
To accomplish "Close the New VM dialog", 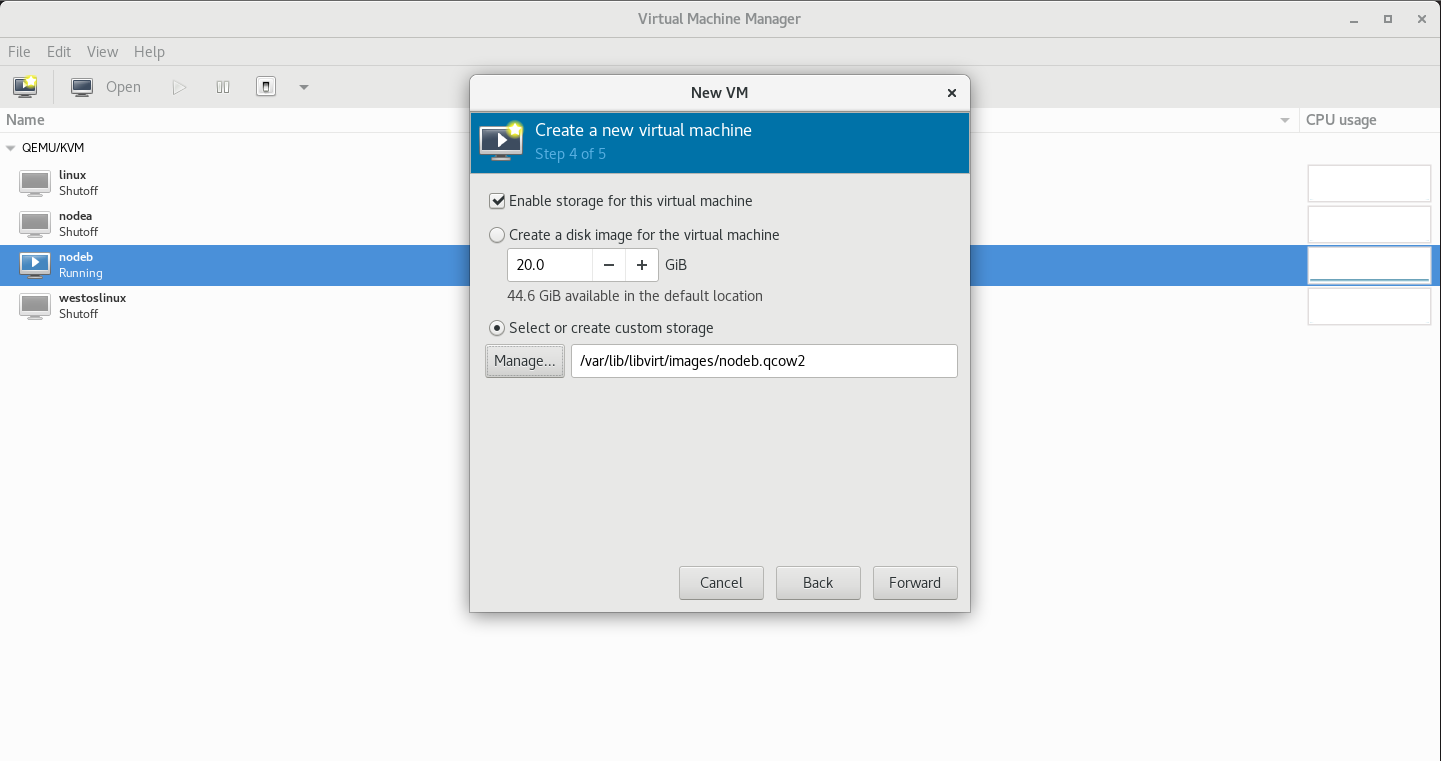I will 952,93.
